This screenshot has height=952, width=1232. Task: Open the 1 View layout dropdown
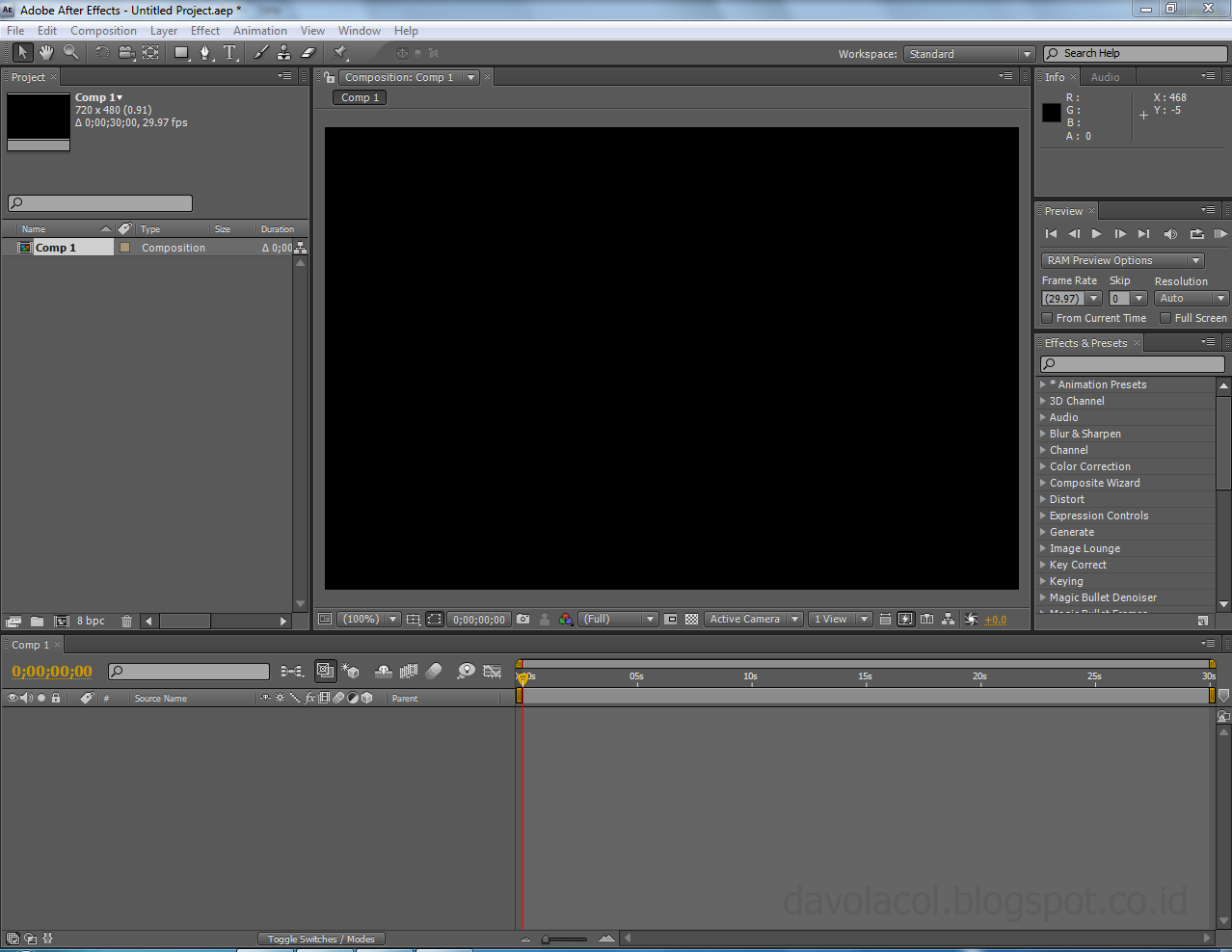[840, 620]
